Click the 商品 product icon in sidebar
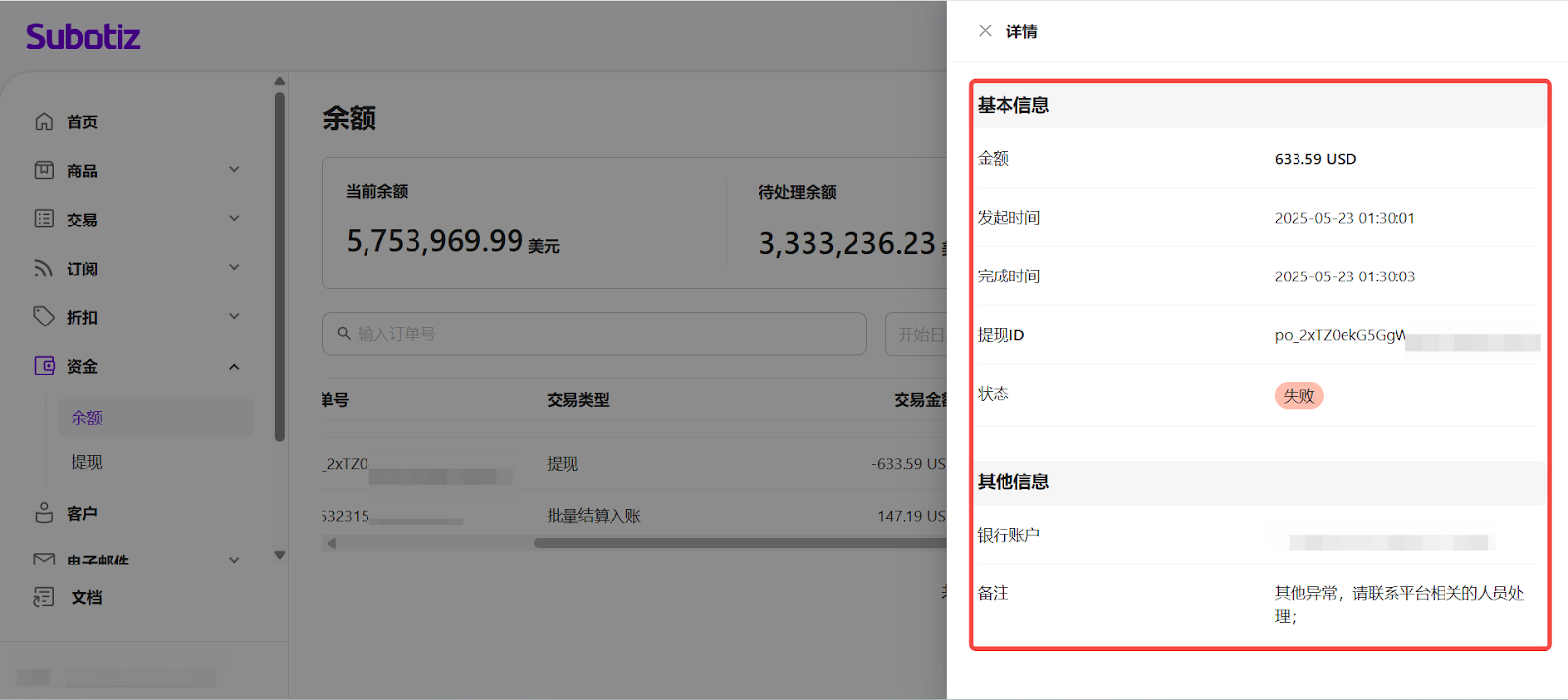Screen dimensions: 1568x700 click(x=44, y=171)
